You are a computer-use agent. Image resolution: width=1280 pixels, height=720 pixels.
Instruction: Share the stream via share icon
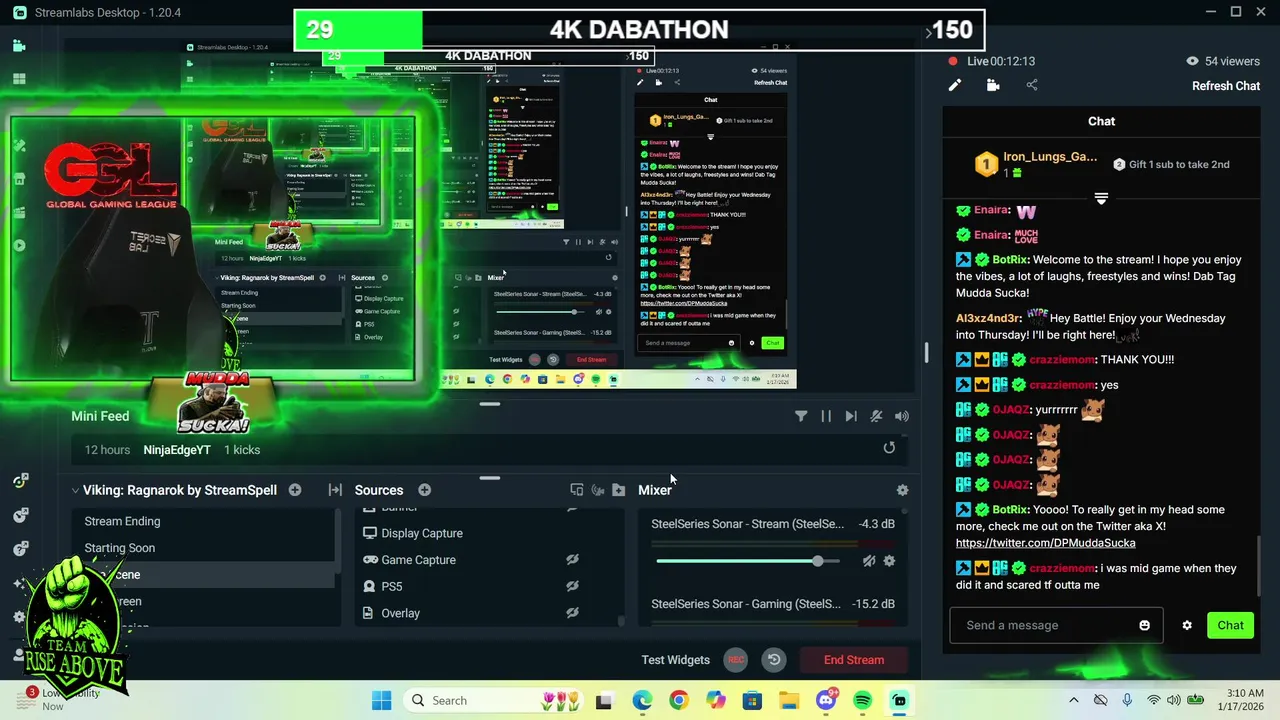pos(1031,86)
